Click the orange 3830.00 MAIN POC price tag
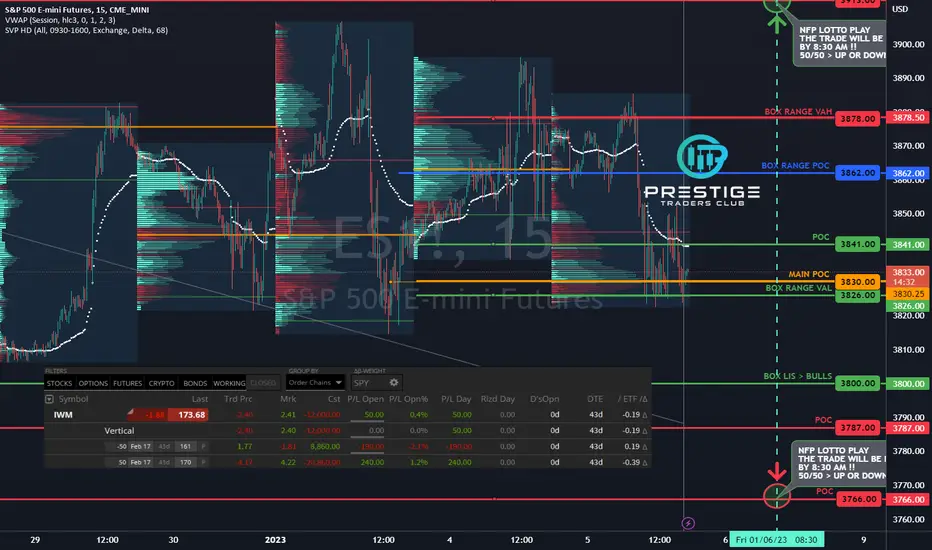The width and height of the screenshot is (932, 550). pos(857,281)
